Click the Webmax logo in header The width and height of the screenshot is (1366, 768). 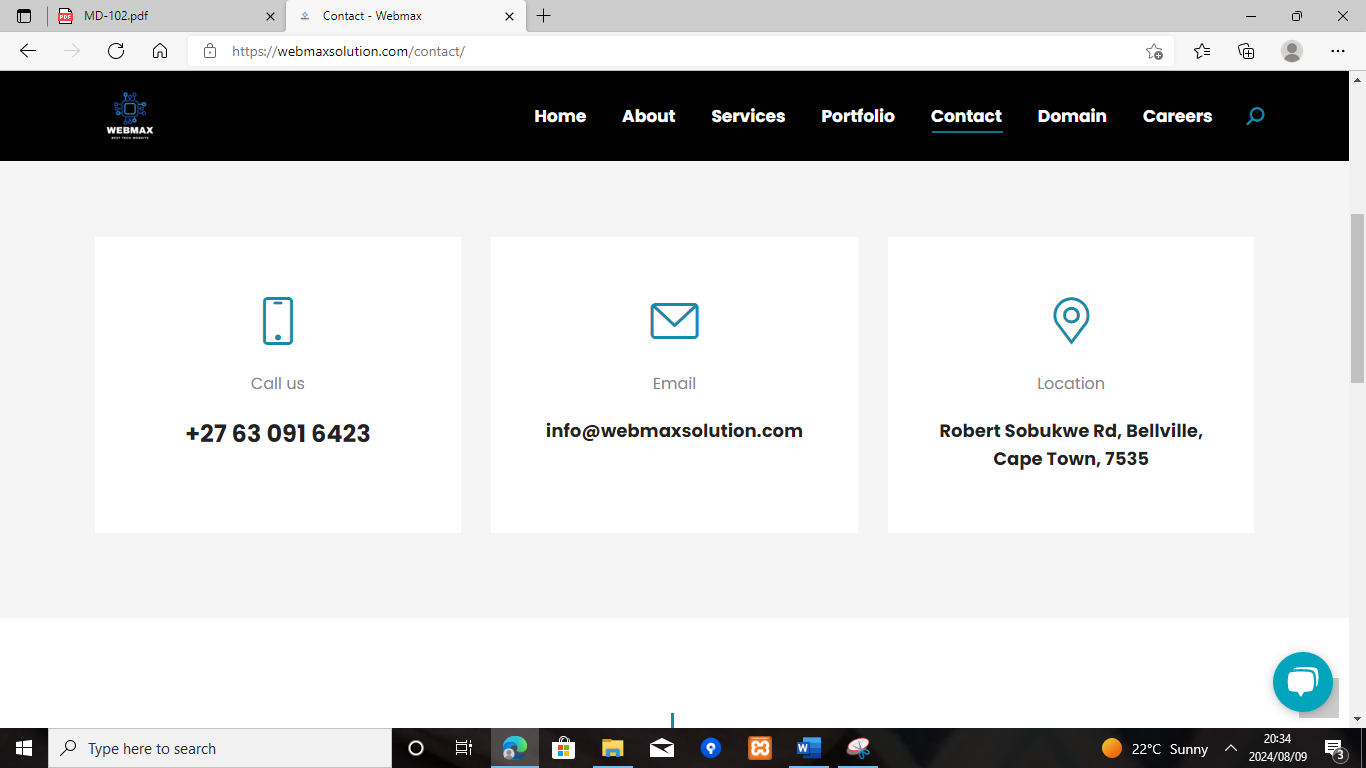pos(130,116)
